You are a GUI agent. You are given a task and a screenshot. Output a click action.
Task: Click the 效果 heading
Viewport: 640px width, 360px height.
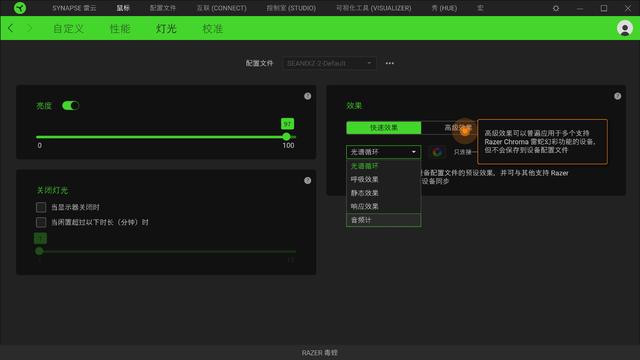click(354, 106)
